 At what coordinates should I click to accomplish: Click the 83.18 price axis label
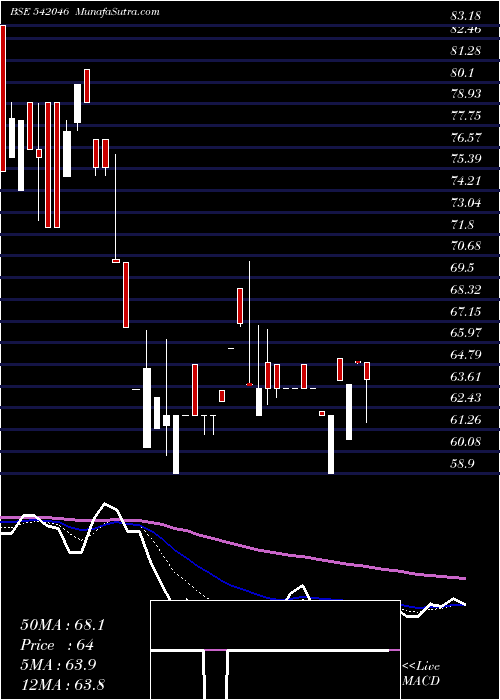click(466, 16)
